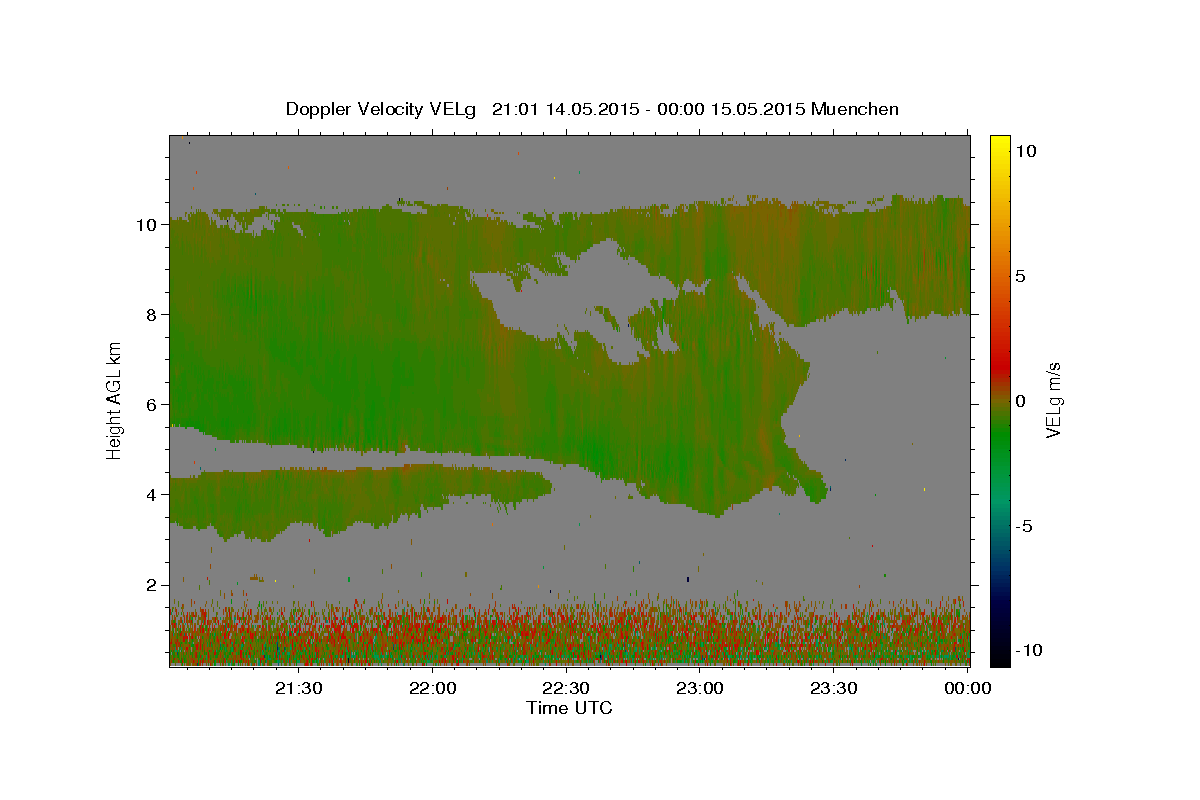Click the yellow top of the colorbar
This screenshot has height=800, width=1200.
1000,146
